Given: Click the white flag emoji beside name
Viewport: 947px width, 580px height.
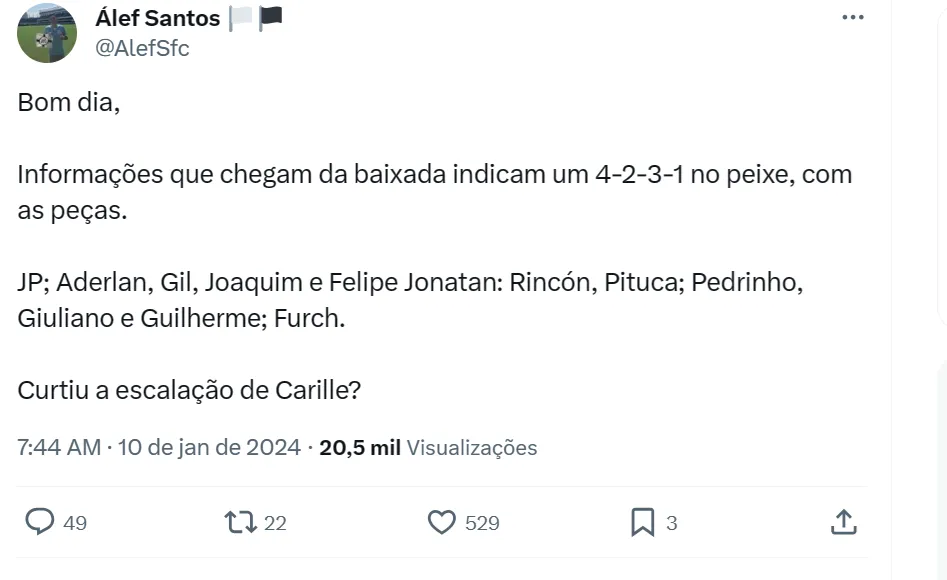Looking at the screenshot, I should tap(240, 18).
